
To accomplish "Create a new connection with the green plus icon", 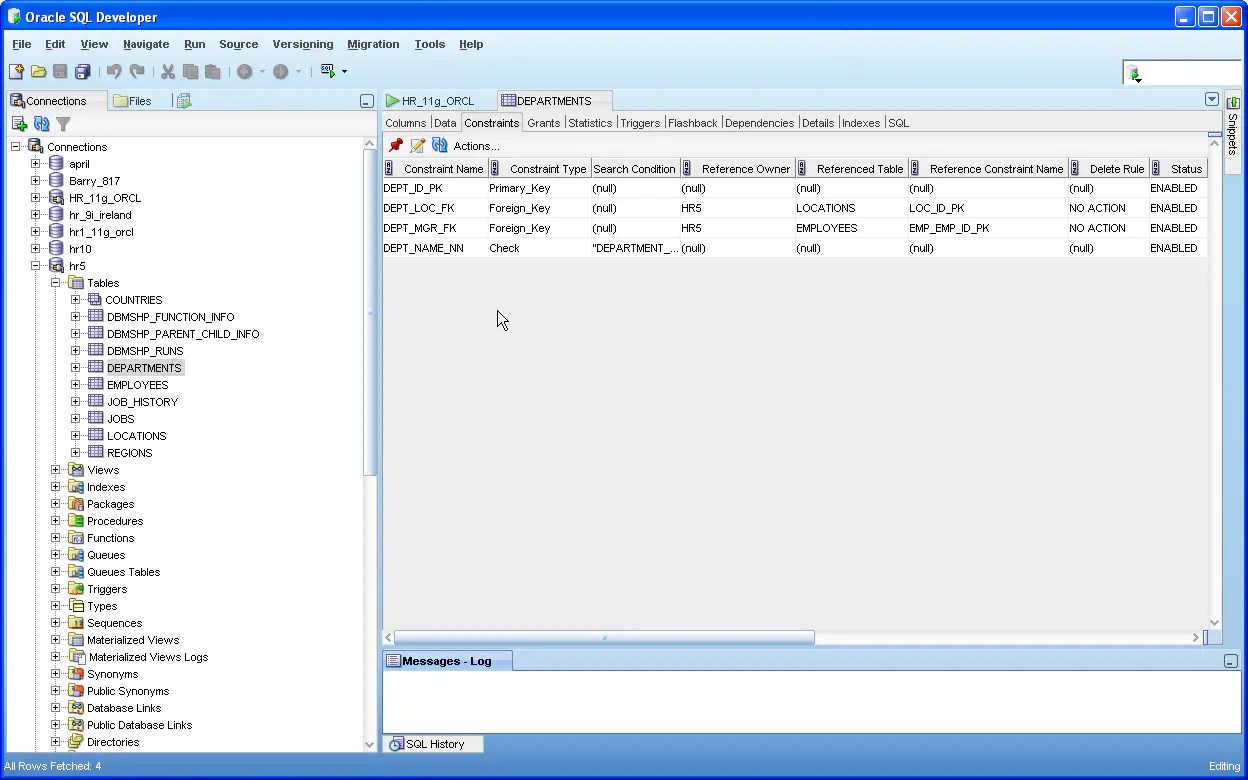I will [20, 124].
